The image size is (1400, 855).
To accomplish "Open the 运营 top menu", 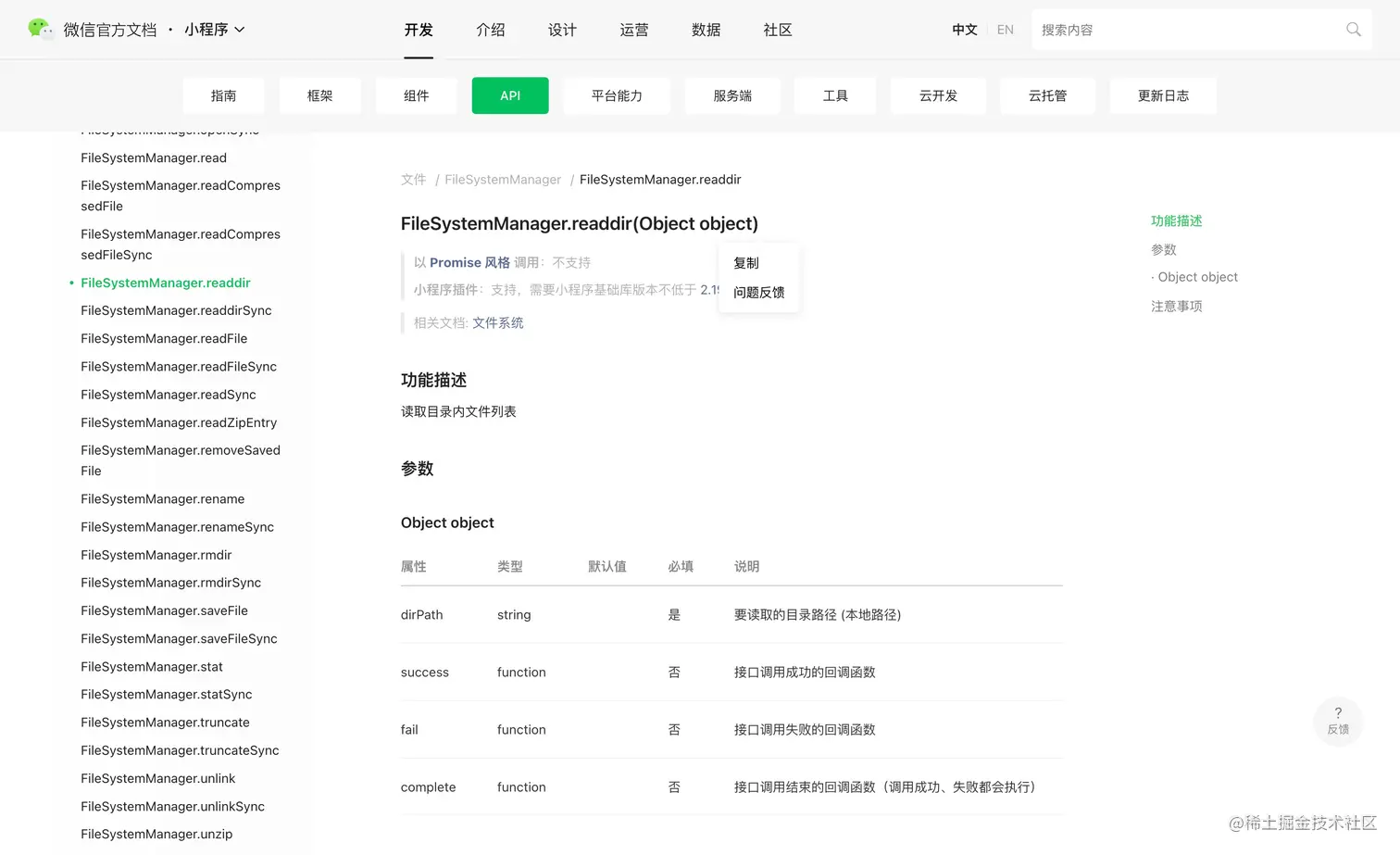I will point(634,30).
